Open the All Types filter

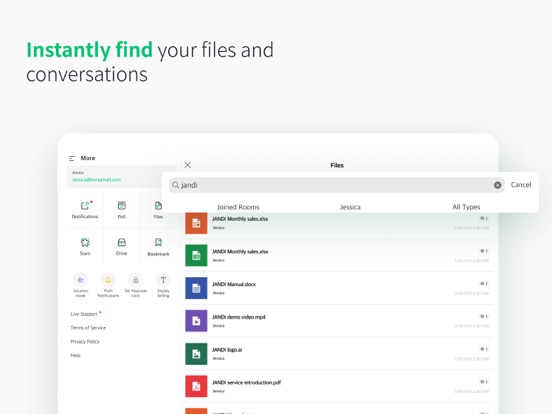click(466, 207)
